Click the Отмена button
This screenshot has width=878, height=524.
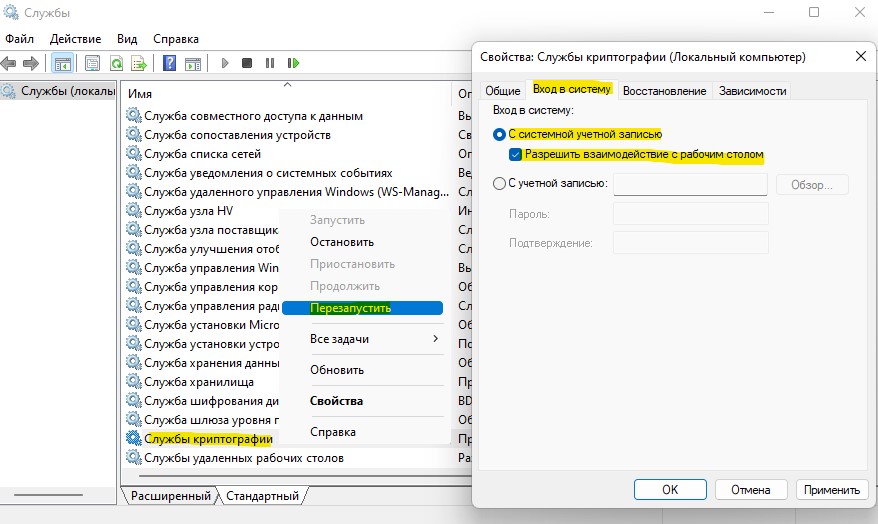[751, 489]
